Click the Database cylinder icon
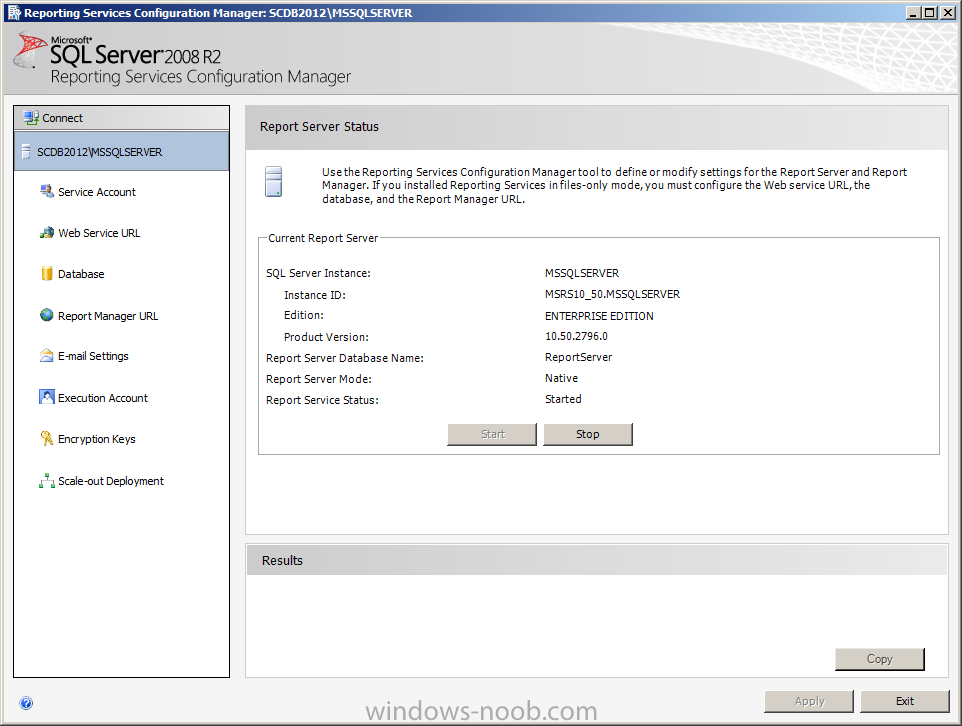The image size is (962, 726). 47,274
